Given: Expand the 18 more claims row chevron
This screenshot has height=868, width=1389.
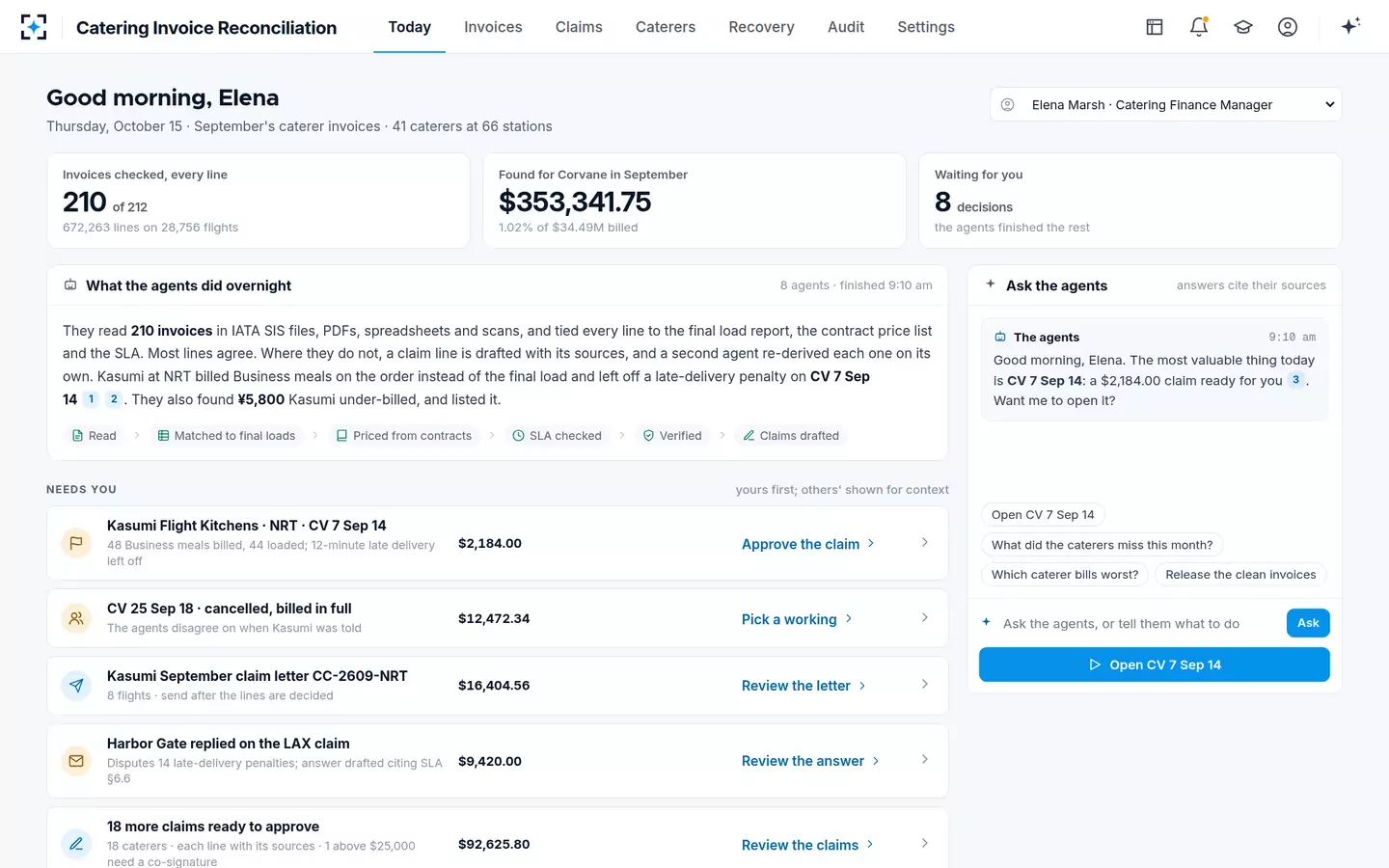Looking at the screenshot, I should 925,844.
